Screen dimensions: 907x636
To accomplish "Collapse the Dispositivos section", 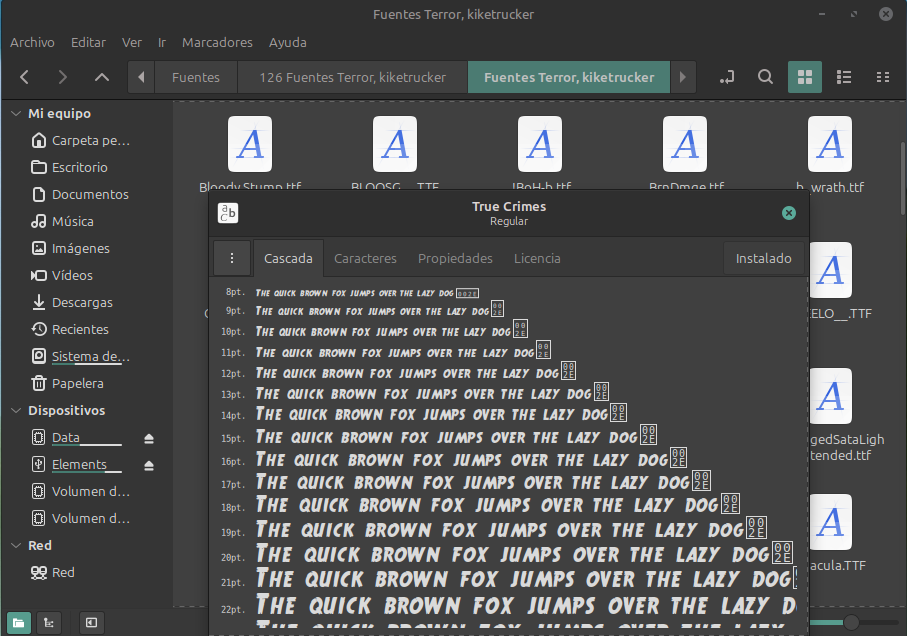I will coord(16,411).
